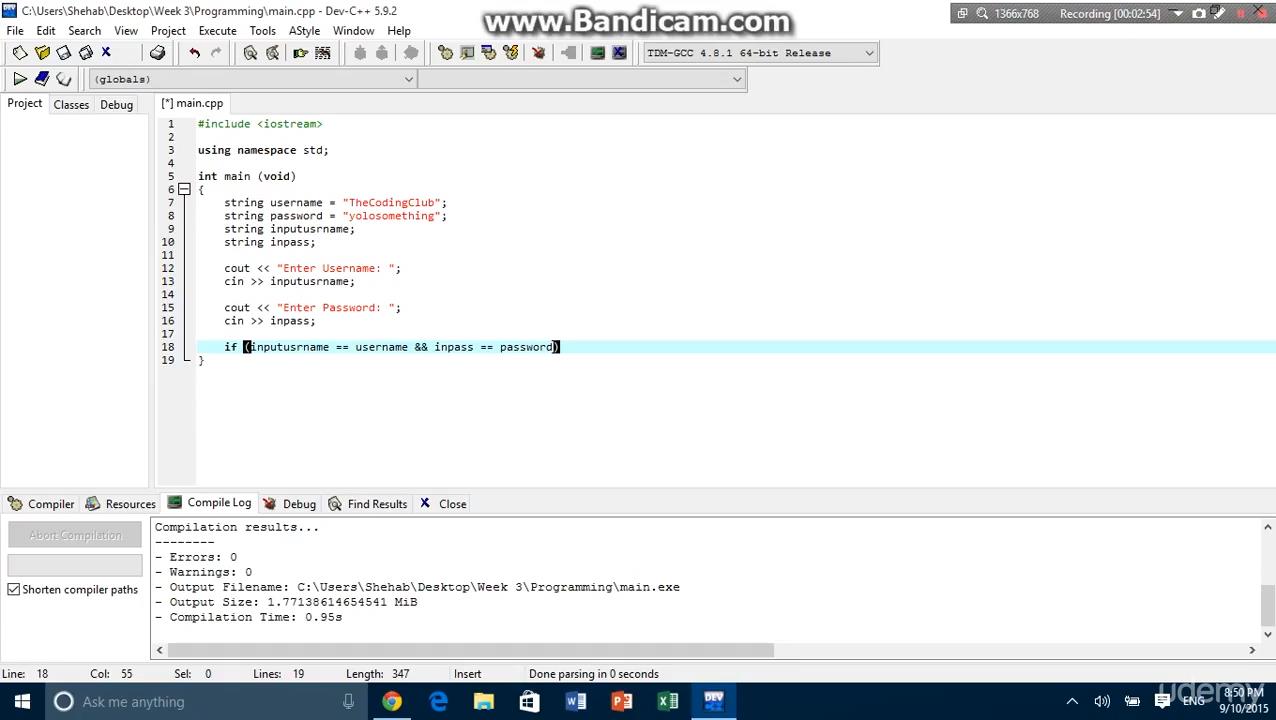1276x720 pixels.
Task: Click the Print toolbar icon
Action: click(x=157, y=53)
